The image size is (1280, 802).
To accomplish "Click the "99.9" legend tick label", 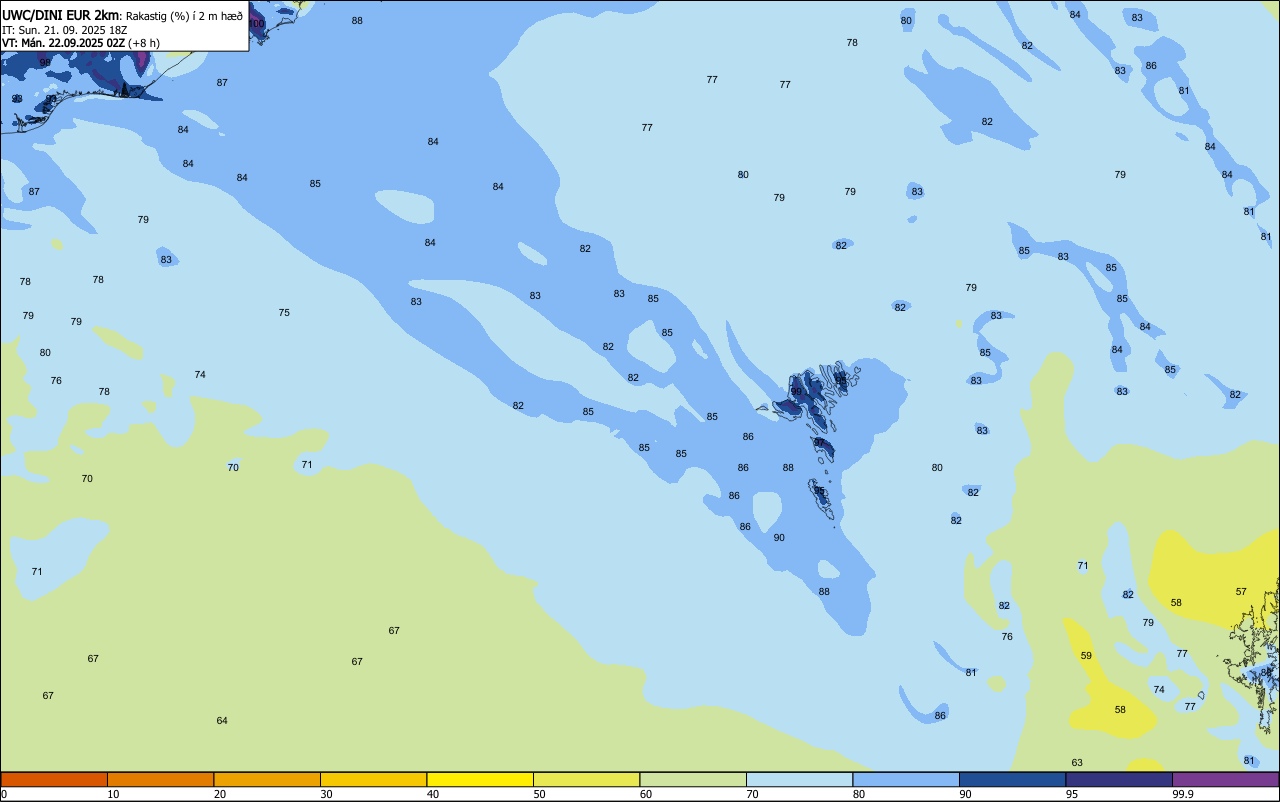I will (1183, 794).
